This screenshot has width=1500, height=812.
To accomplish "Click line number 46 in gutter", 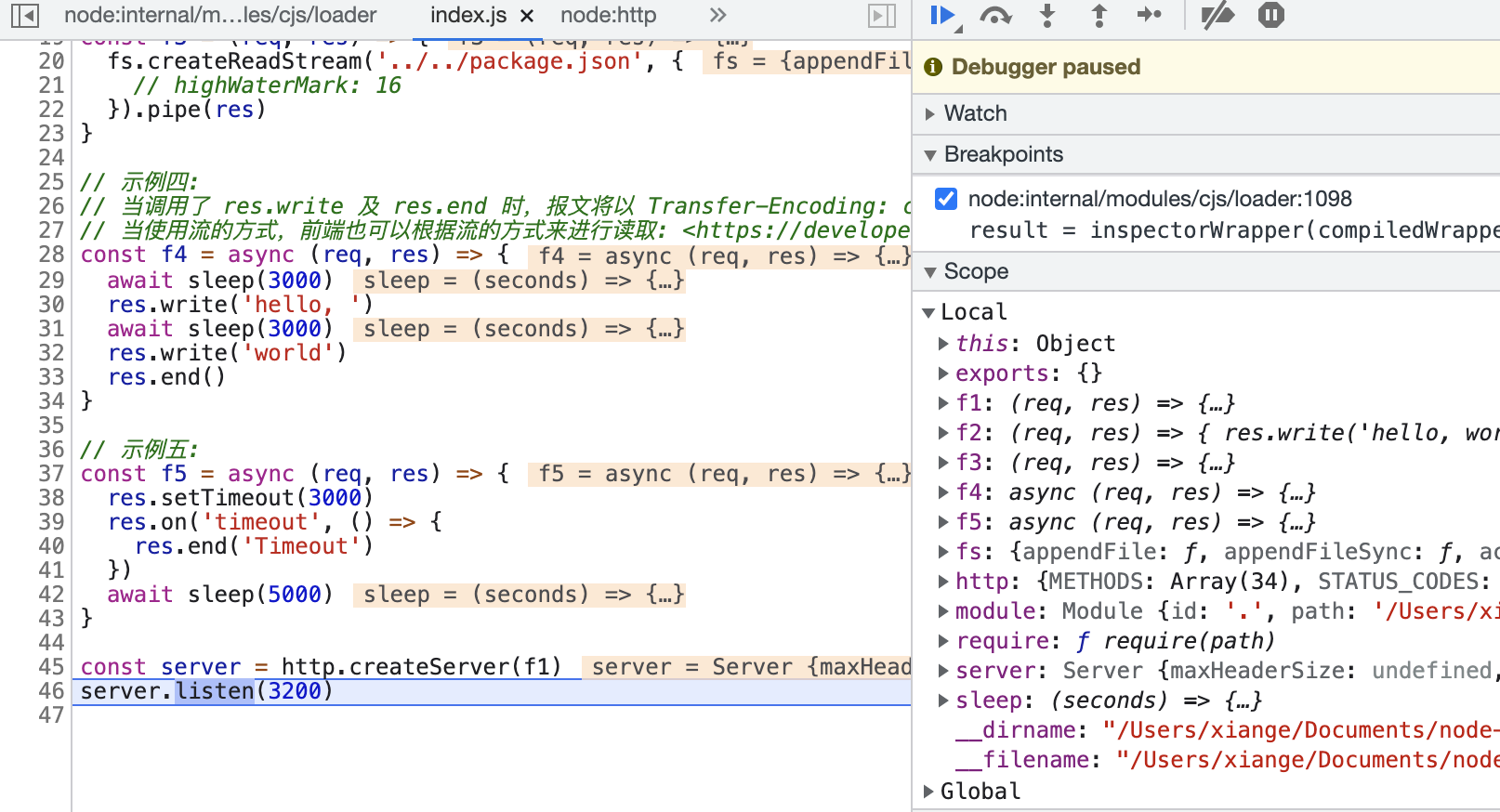I will point(51,691).
